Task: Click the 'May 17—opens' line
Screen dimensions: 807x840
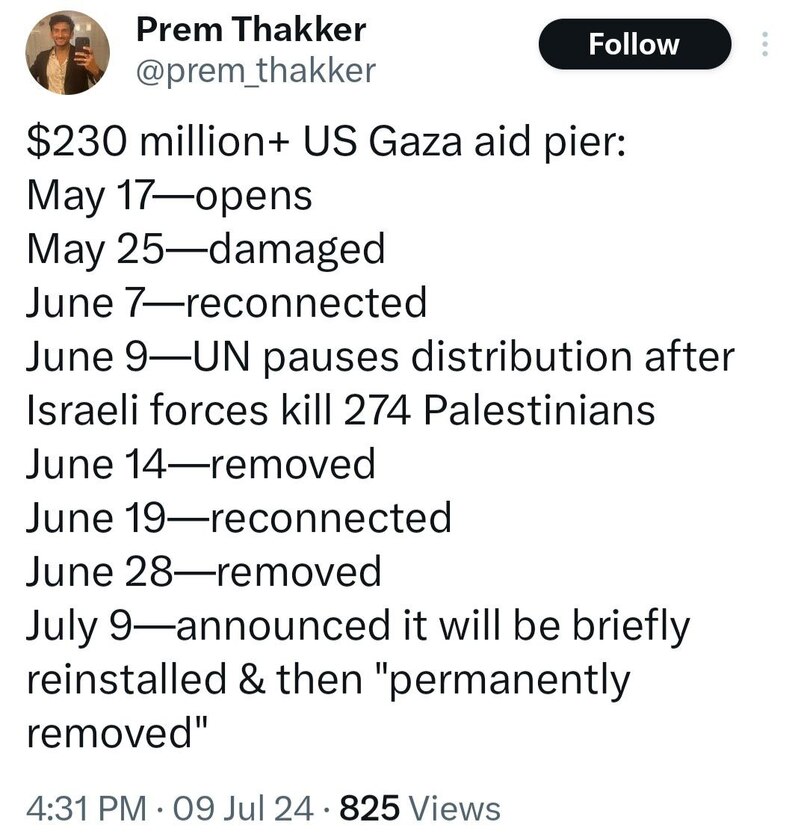Action: pos(169,197)
